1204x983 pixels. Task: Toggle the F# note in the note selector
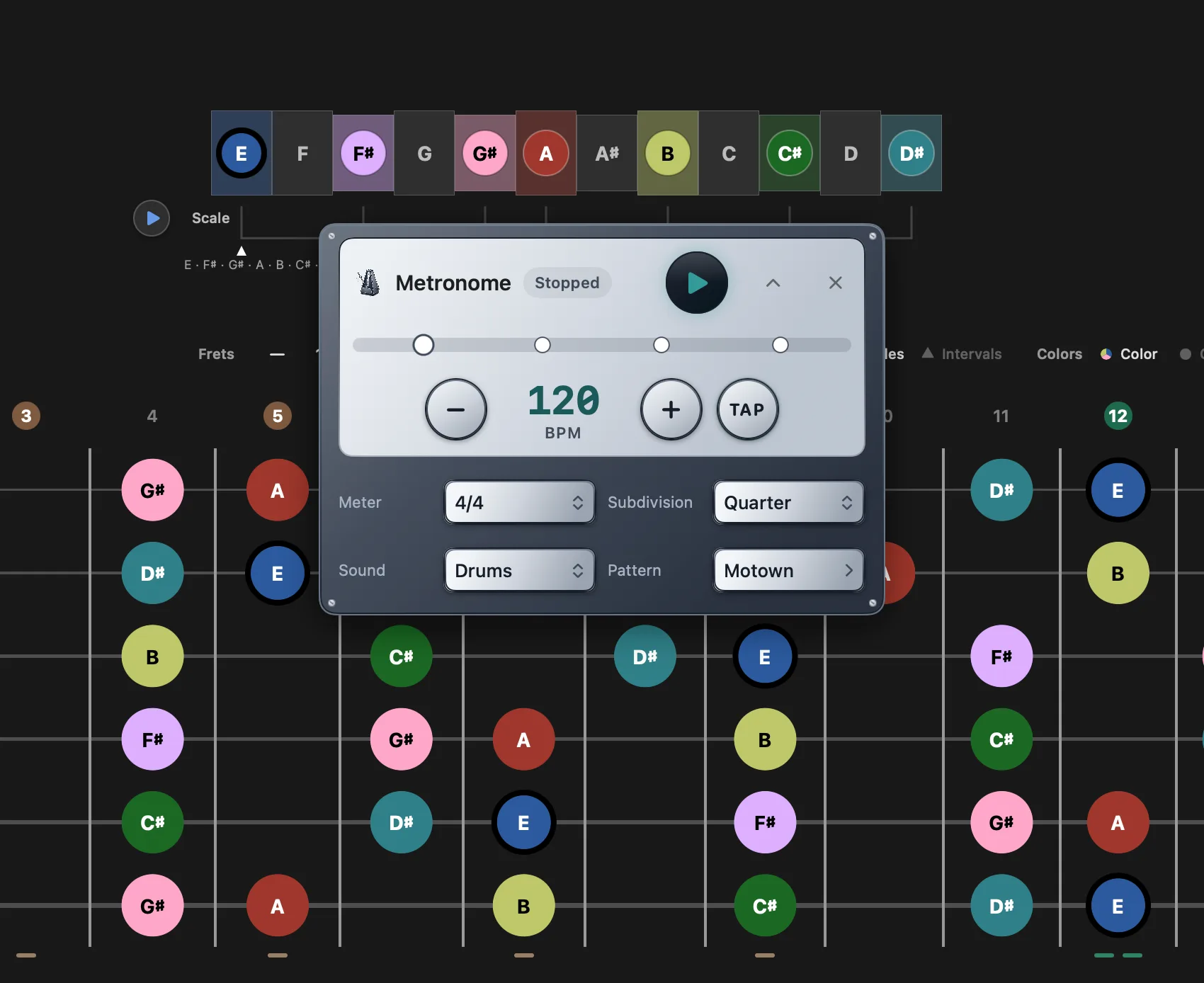pos(363,153)
